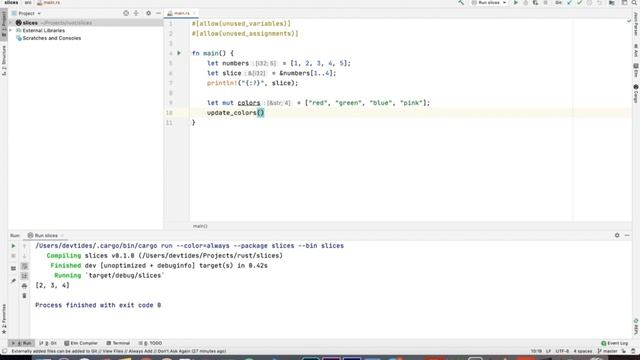Click the main() breadcrumb below editor

(x=200, y=226)
